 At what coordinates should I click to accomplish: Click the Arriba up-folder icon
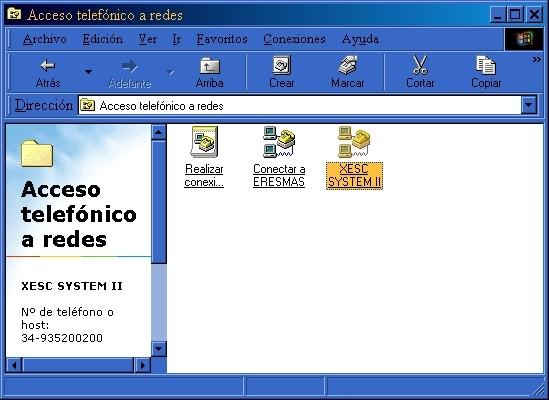(210, 66)
